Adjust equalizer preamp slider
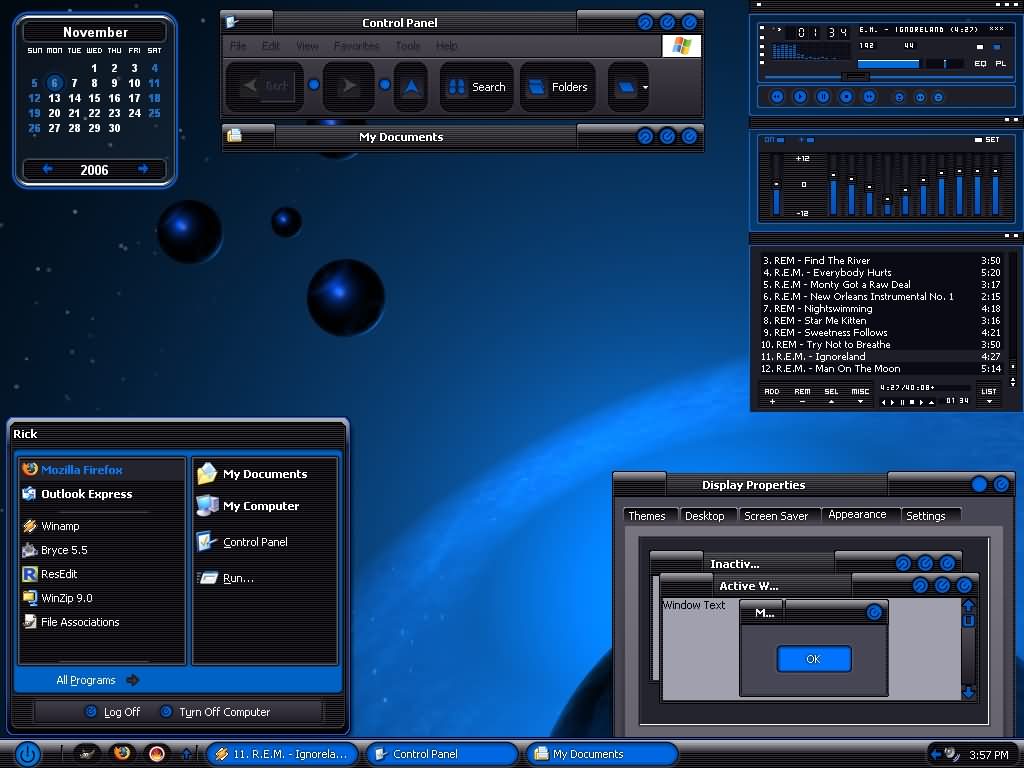1024x768 pixels. (776, 186)
